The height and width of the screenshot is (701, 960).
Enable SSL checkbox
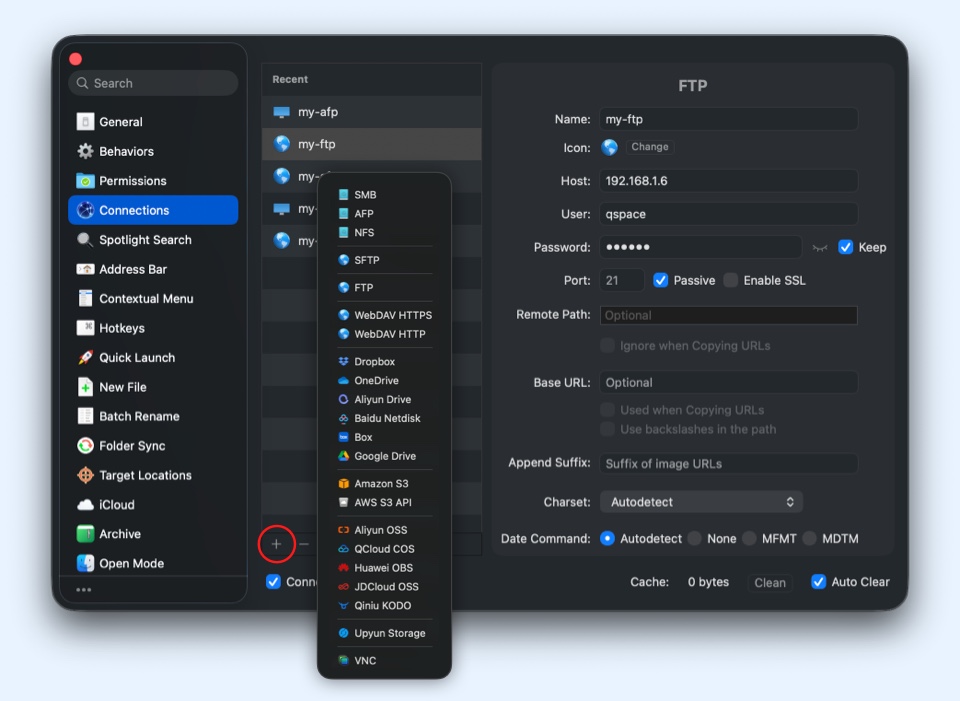[731, 280]
